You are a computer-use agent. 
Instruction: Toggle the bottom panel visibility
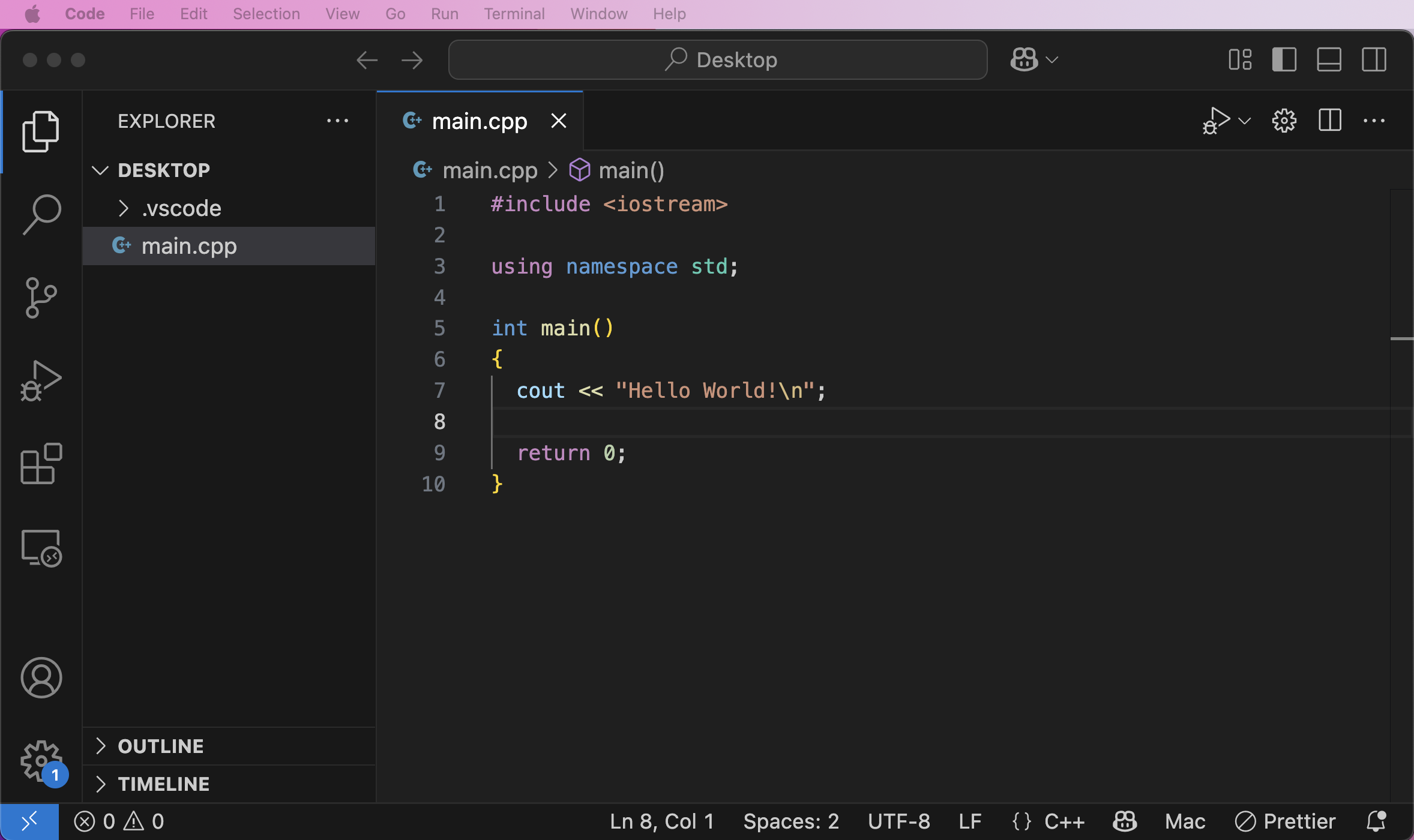pyautogui.click(x=1329, y=60)
